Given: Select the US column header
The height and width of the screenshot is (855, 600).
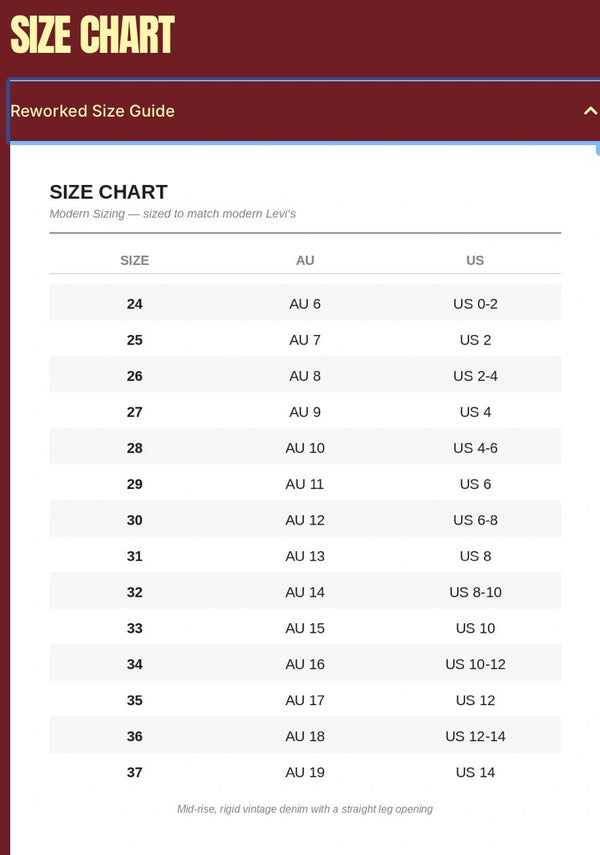Looking at the screenshot, I should pos(475,261).
